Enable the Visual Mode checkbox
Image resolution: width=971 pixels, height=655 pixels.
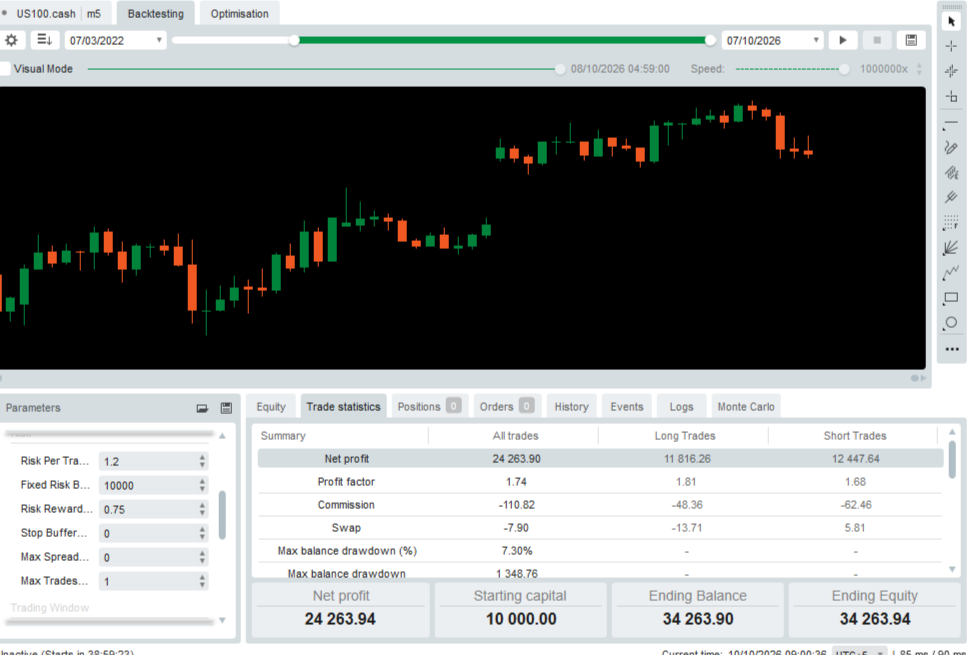tap(5, 69)
